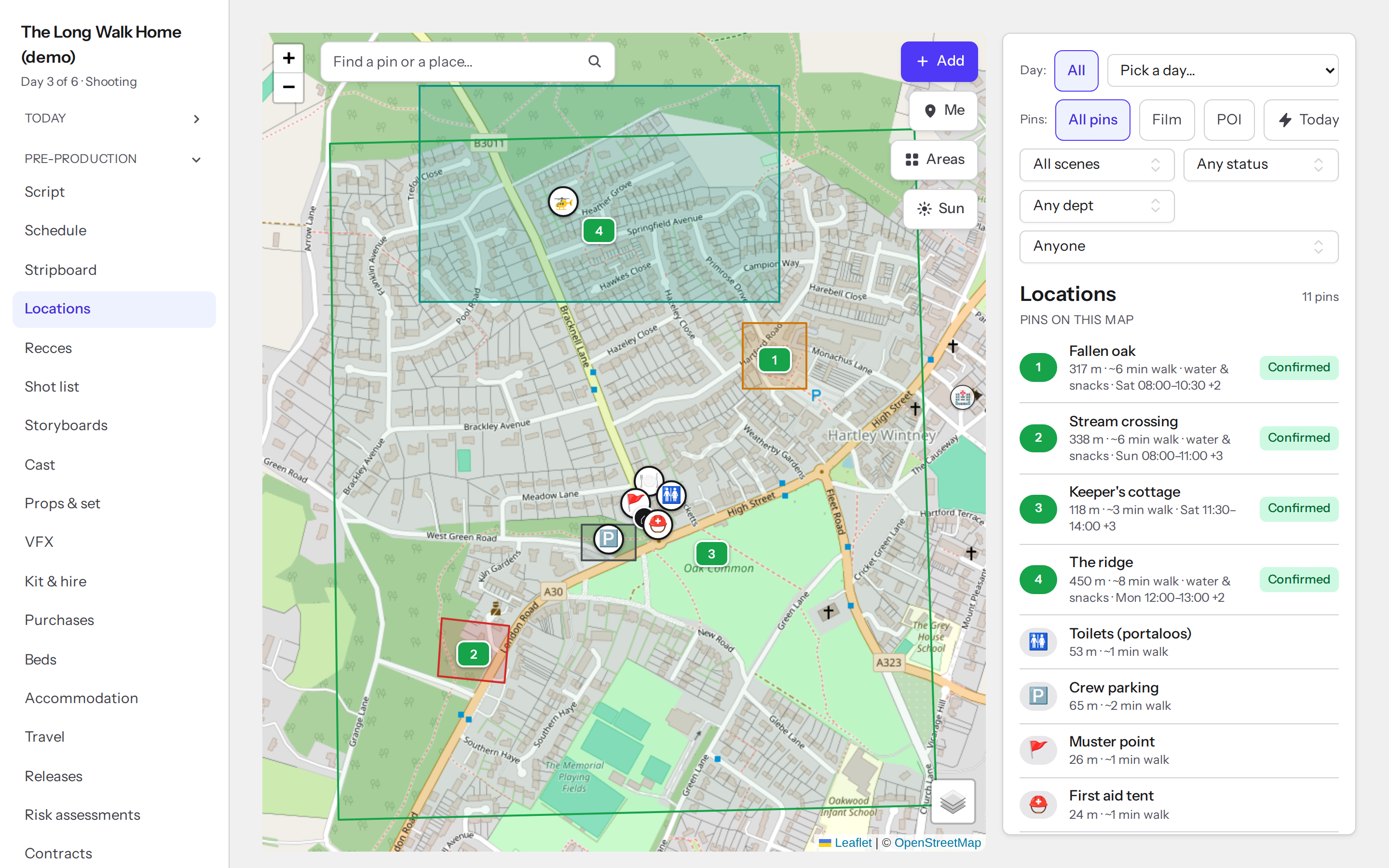The width and height of the screenshot is (1389, 868).
Task: Zoom in on the map
Action: tap(289, 58)
